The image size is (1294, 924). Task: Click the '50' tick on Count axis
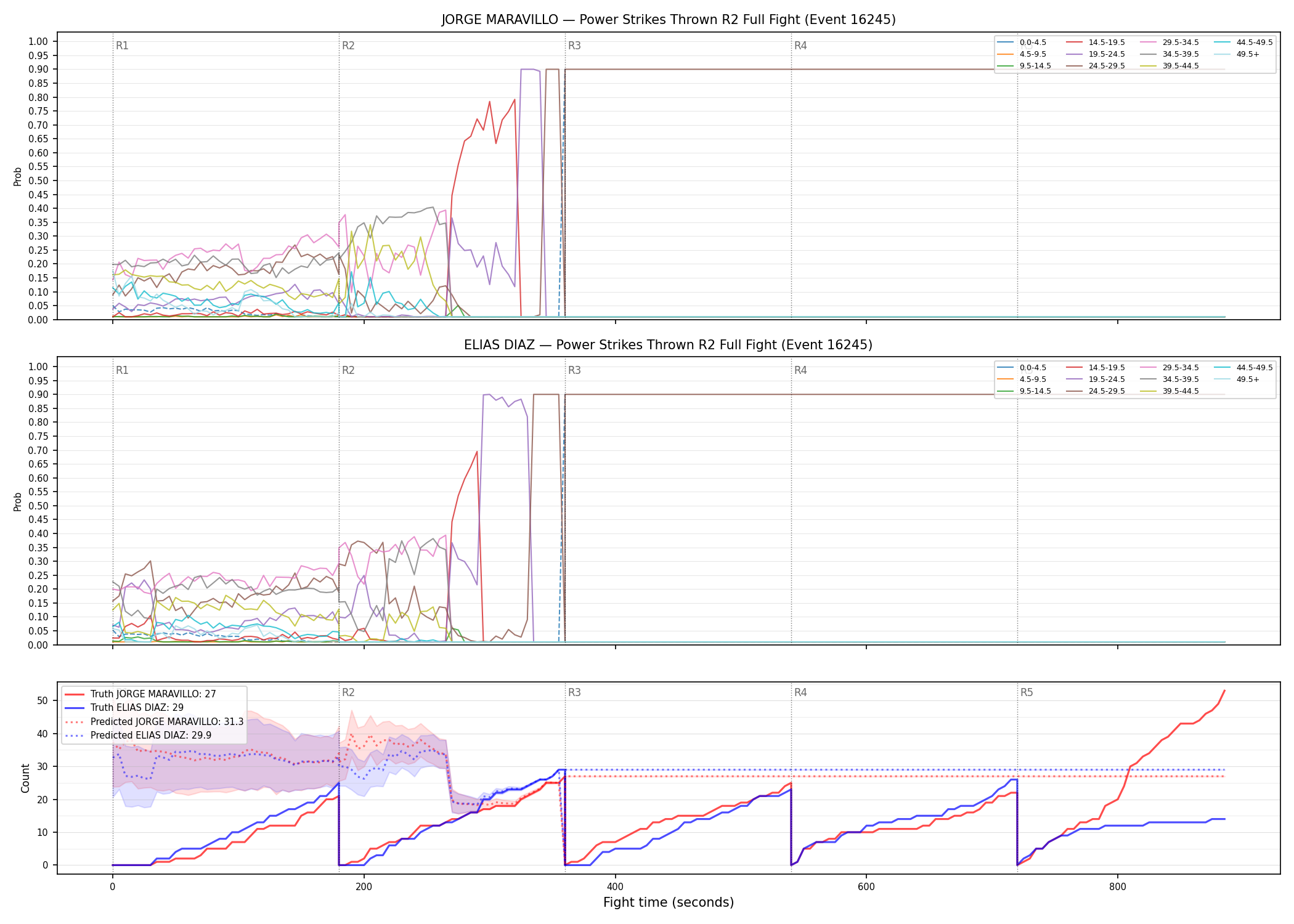pyautogui.click(x=43, y=700)
